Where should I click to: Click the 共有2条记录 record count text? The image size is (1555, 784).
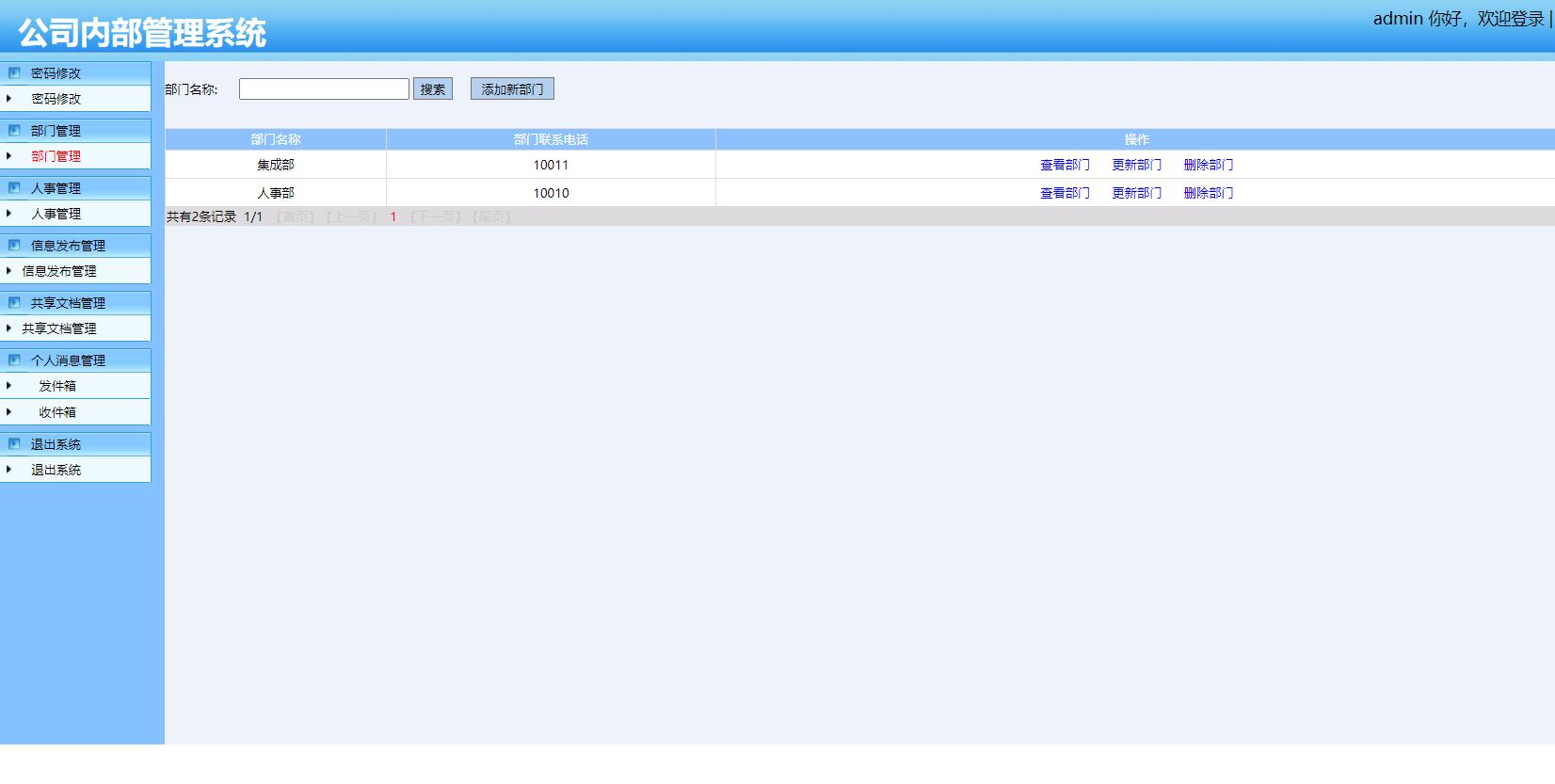click(201, 216)
